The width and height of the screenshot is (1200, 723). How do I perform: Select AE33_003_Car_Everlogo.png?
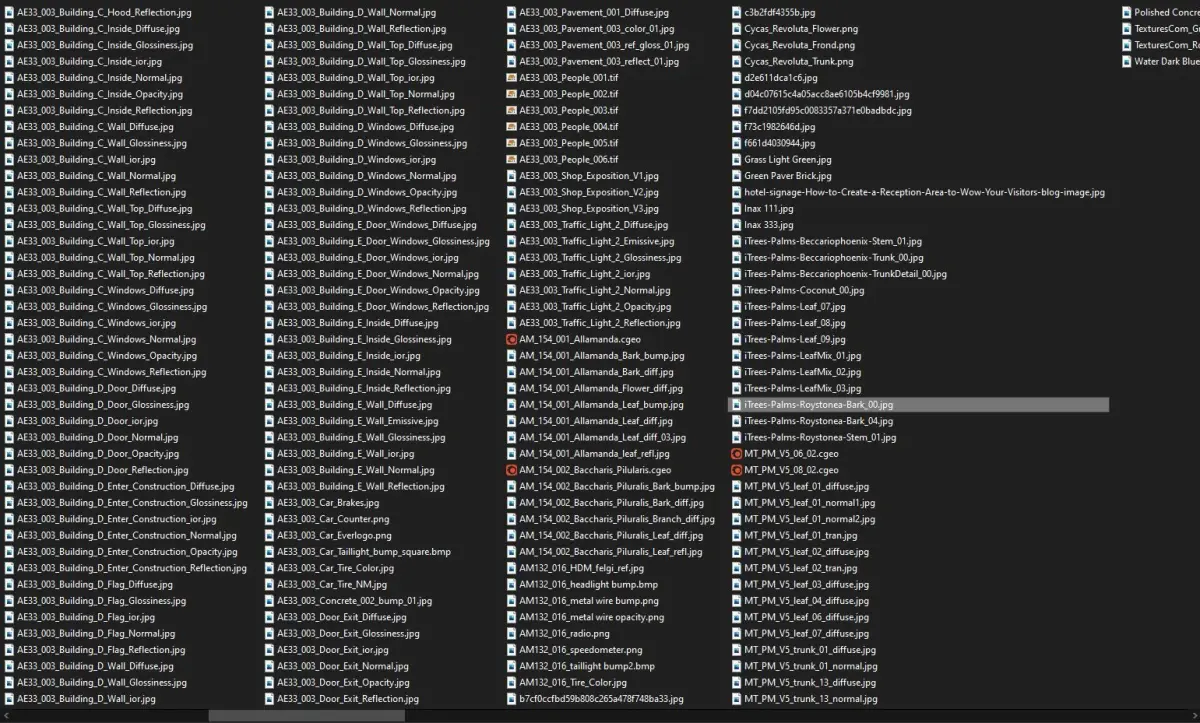tap(336, 535)
